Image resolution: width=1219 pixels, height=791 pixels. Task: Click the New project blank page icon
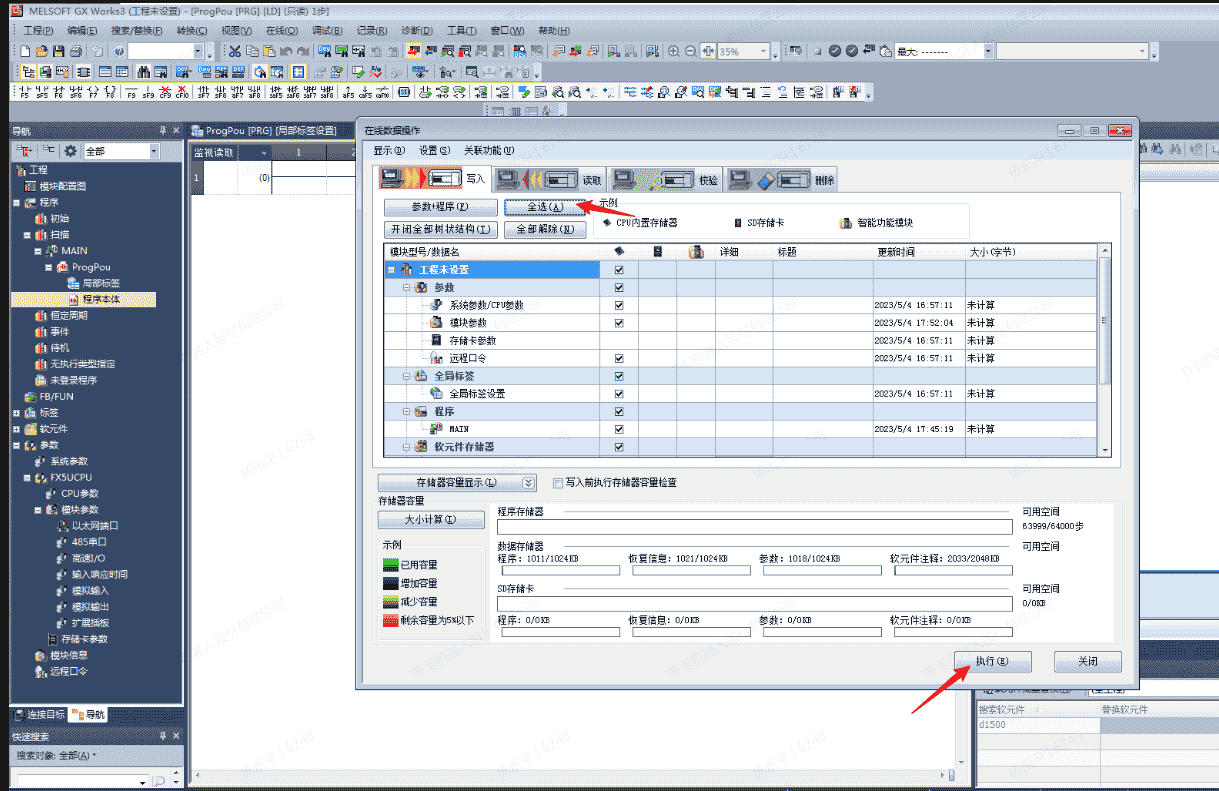click(26, 51)
